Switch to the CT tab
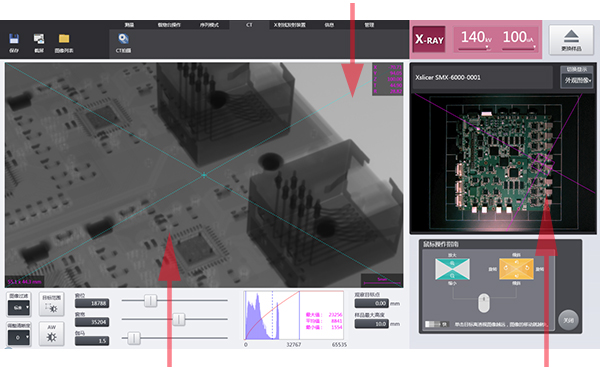This screenshot has height=369, width=600. tap(249, 25)
